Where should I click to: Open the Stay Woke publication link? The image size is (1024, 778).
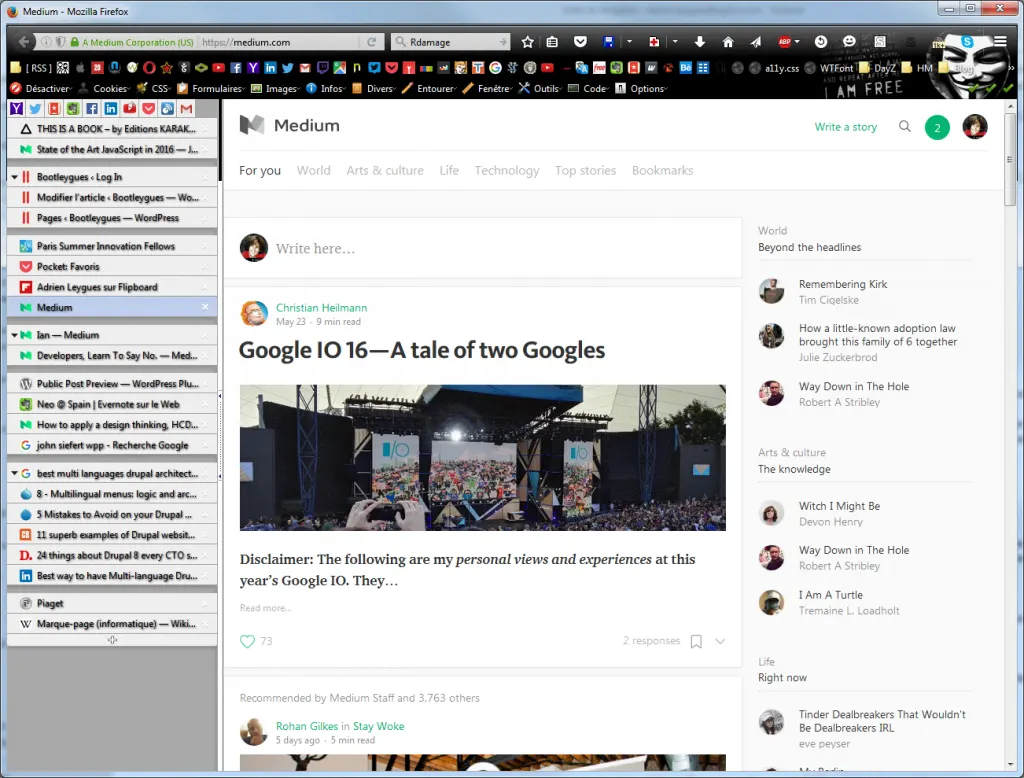pos(378,726)
